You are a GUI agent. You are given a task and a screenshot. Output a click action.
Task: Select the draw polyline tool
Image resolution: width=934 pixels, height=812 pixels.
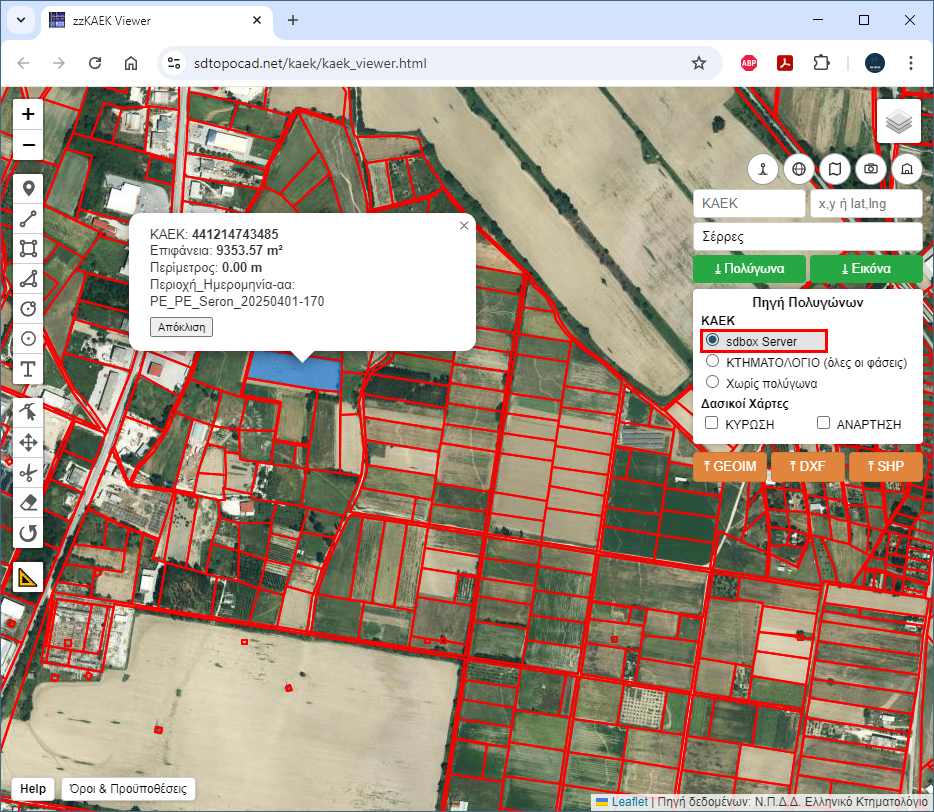pos(28,218)
